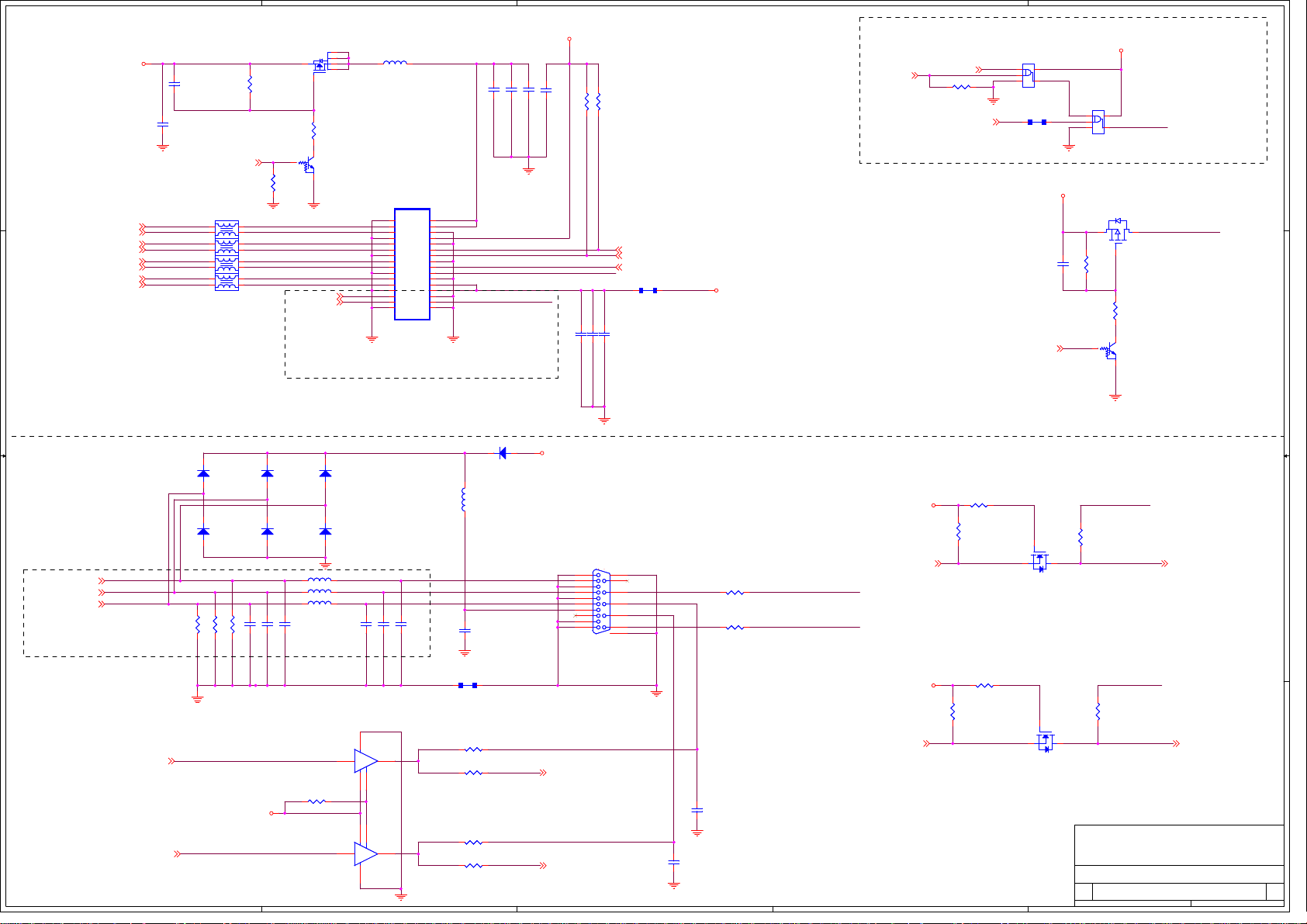This screenshot has width=1307, height=924.
Task: Select the four-channel common-mode choke array block
Action: (226, 255)
